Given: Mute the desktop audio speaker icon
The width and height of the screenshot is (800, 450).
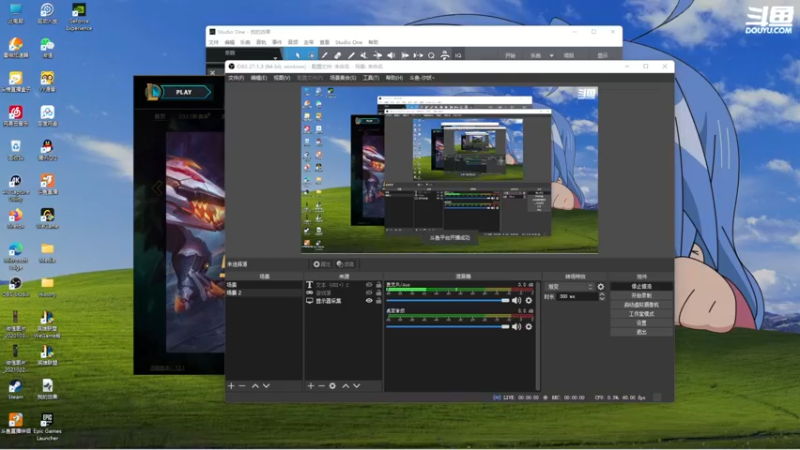Looking at the screenshot, I should 516,327.
